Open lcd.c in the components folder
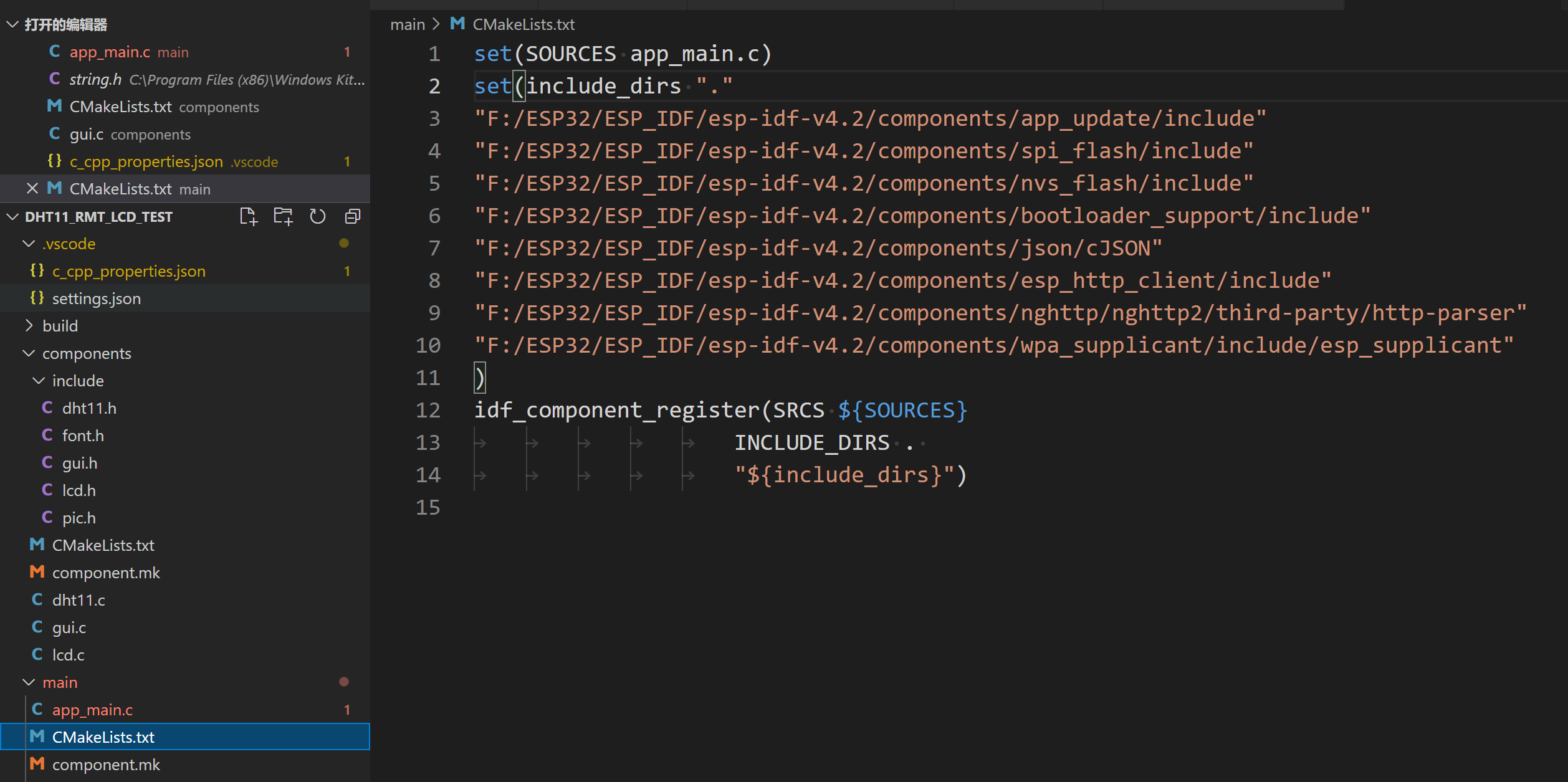Viewport: 1568px width, 782px height. click(x=68, y=655)
